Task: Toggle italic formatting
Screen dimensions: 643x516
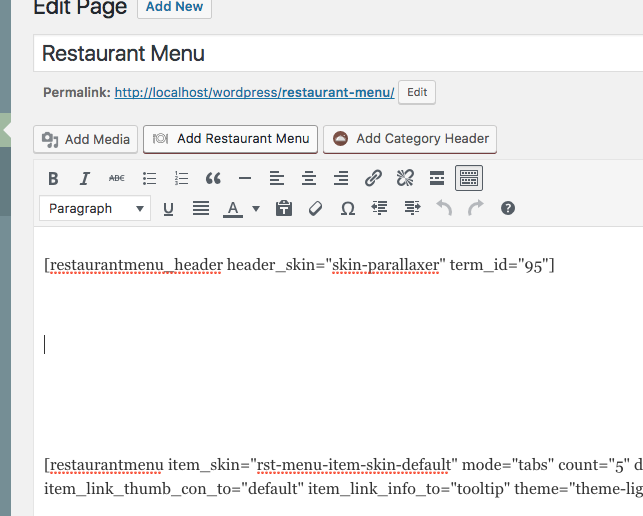Action: coord(85,178)
